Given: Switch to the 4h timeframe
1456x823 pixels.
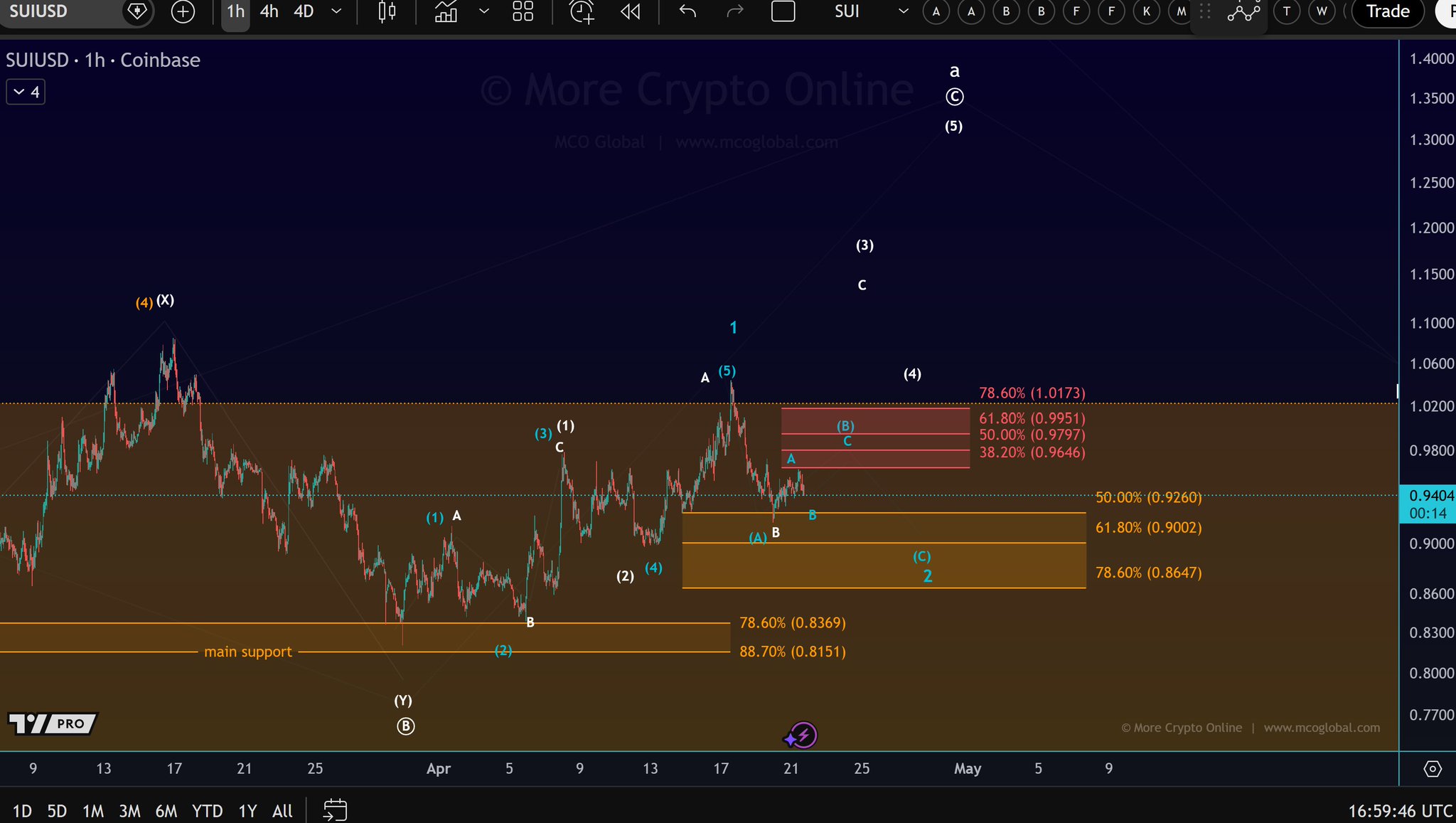Looking at the screenshot, I should (269, 11).
